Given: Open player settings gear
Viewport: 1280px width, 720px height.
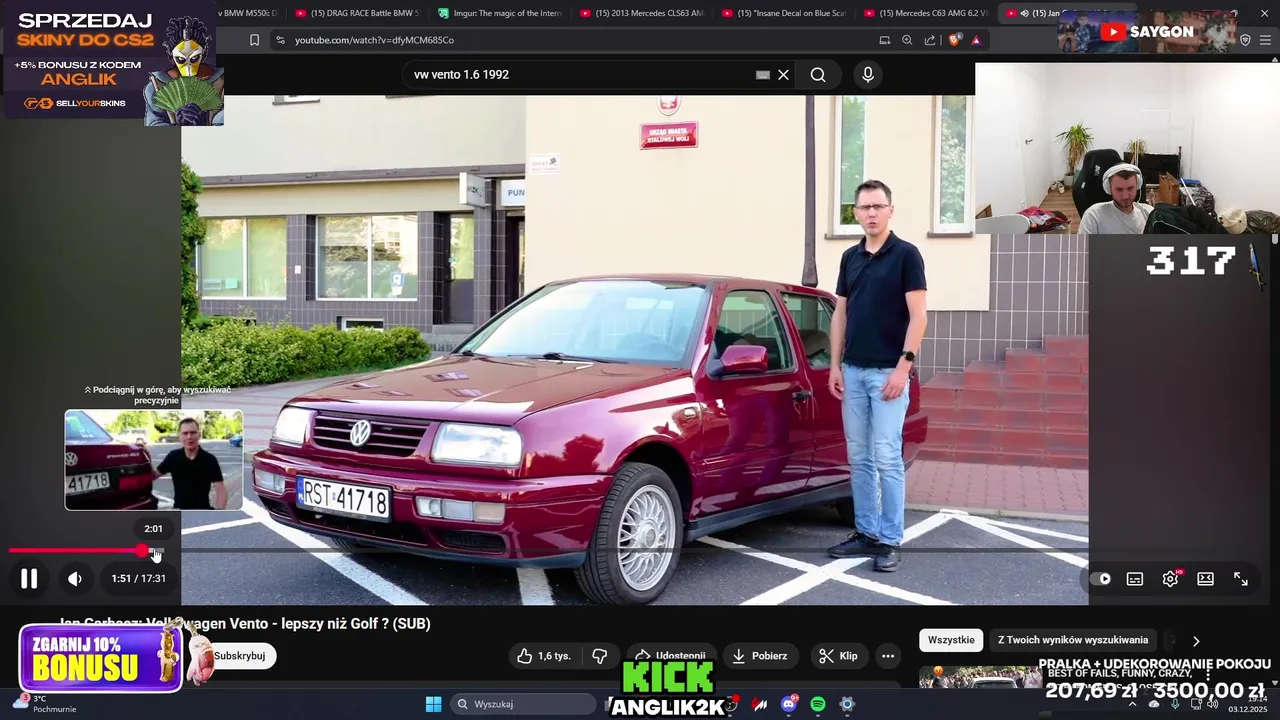Looking at the screenshot, I should tap(1170, 579).
